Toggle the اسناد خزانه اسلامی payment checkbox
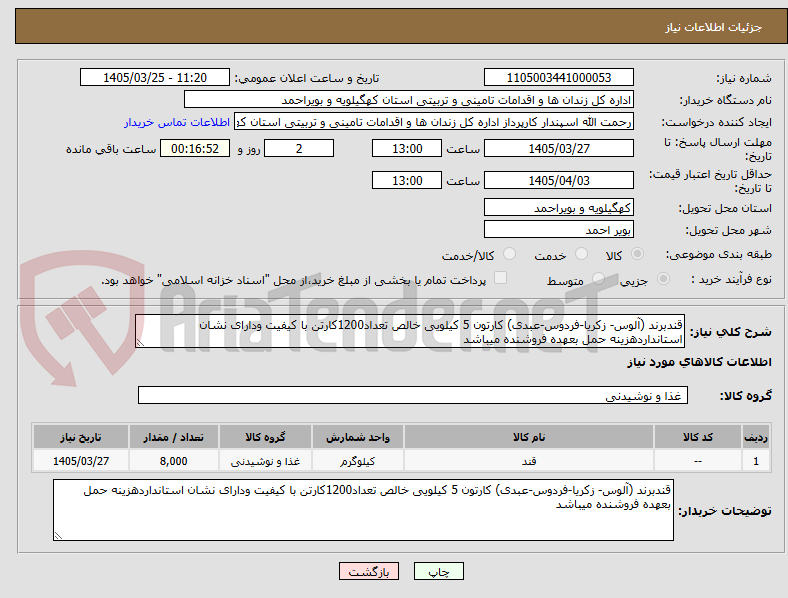Viewport: 788px width, 598px height. [501, 278]
